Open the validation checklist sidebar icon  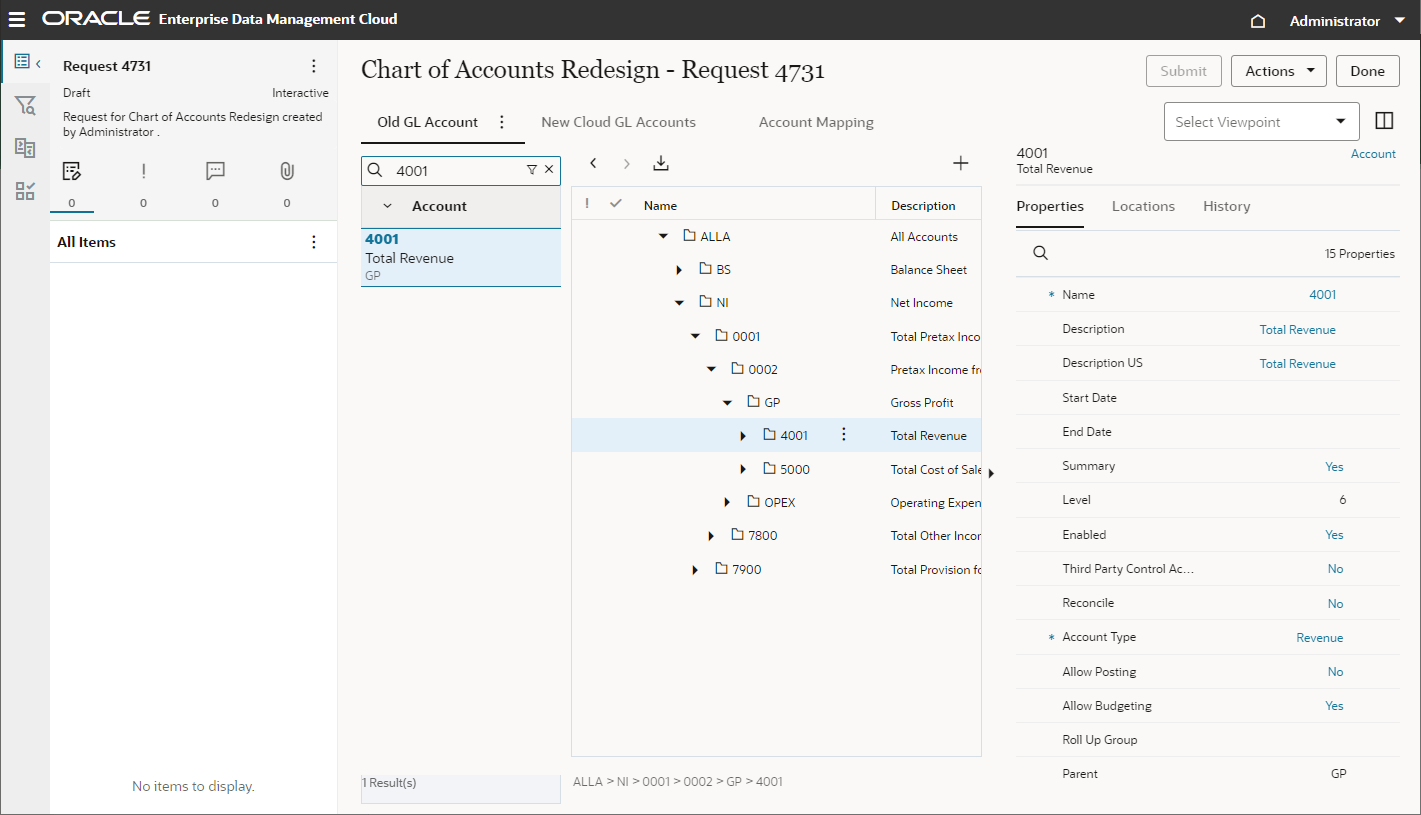click(x=25, y=191)
